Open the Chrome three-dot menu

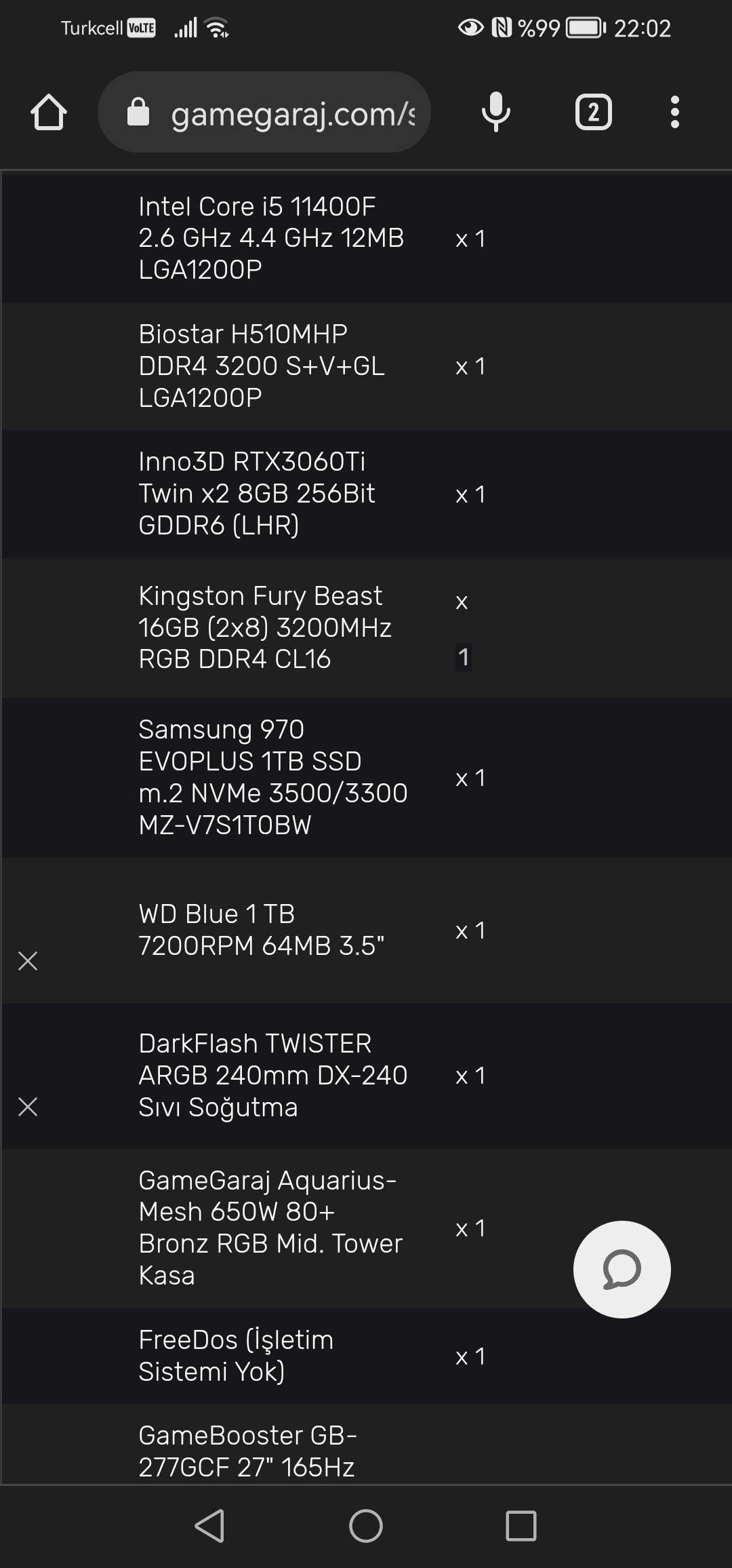674,113
